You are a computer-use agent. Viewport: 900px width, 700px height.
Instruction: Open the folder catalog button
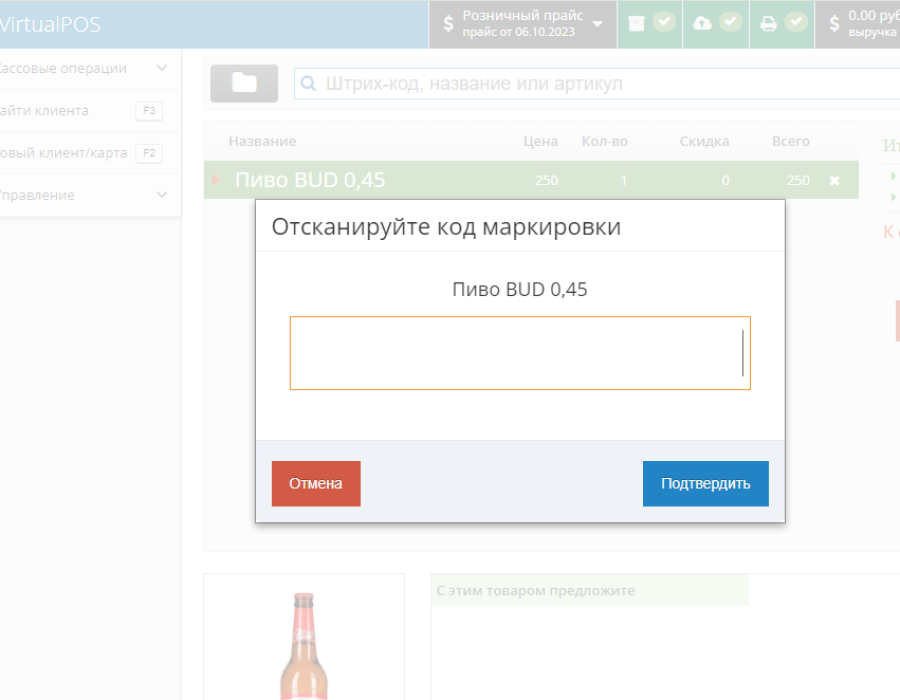pos(244,83)
